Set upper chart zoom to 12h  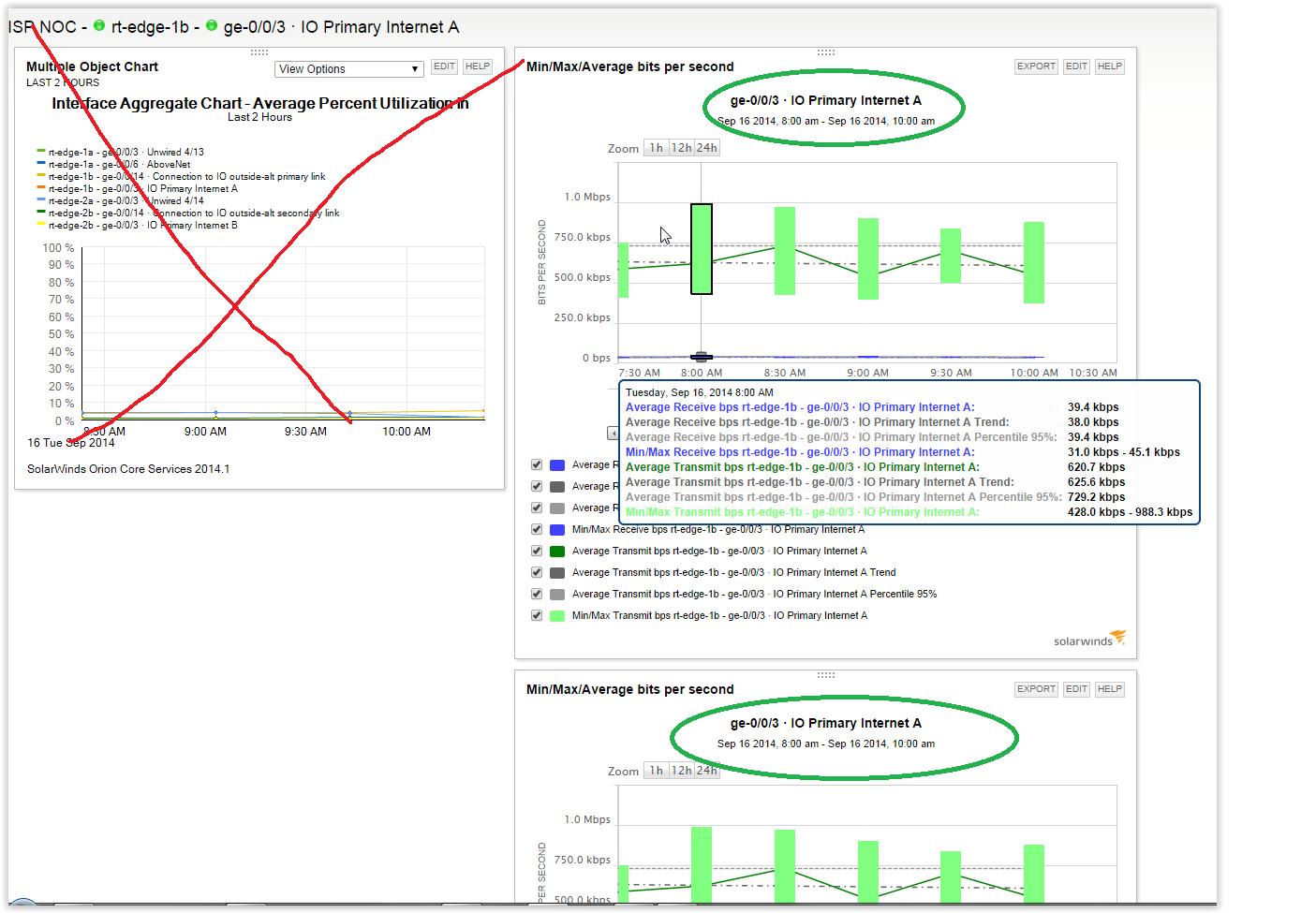click(x=681, y=148)
